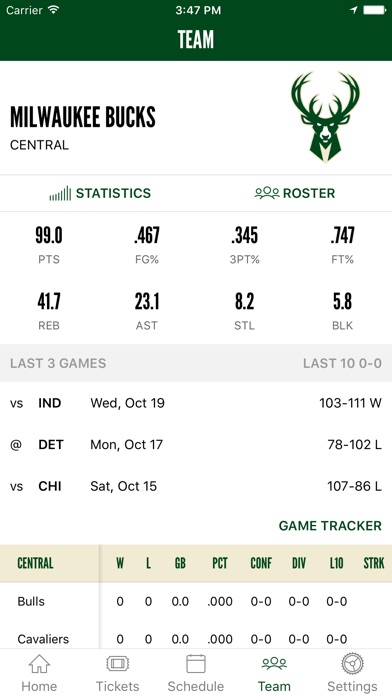
Task: Tap the Wi-Fi status bar icon
Action: 54,10
